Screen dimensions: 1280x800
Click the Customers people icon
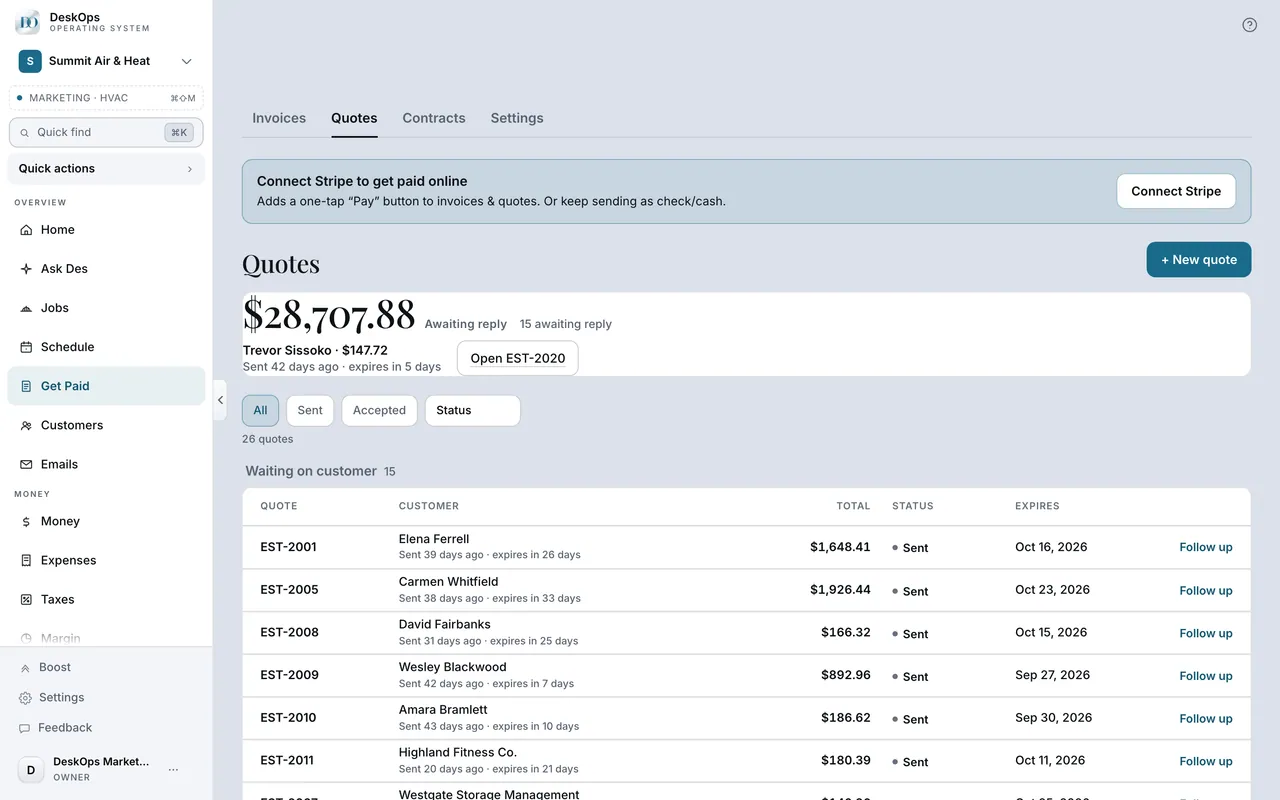pos(26,425)
